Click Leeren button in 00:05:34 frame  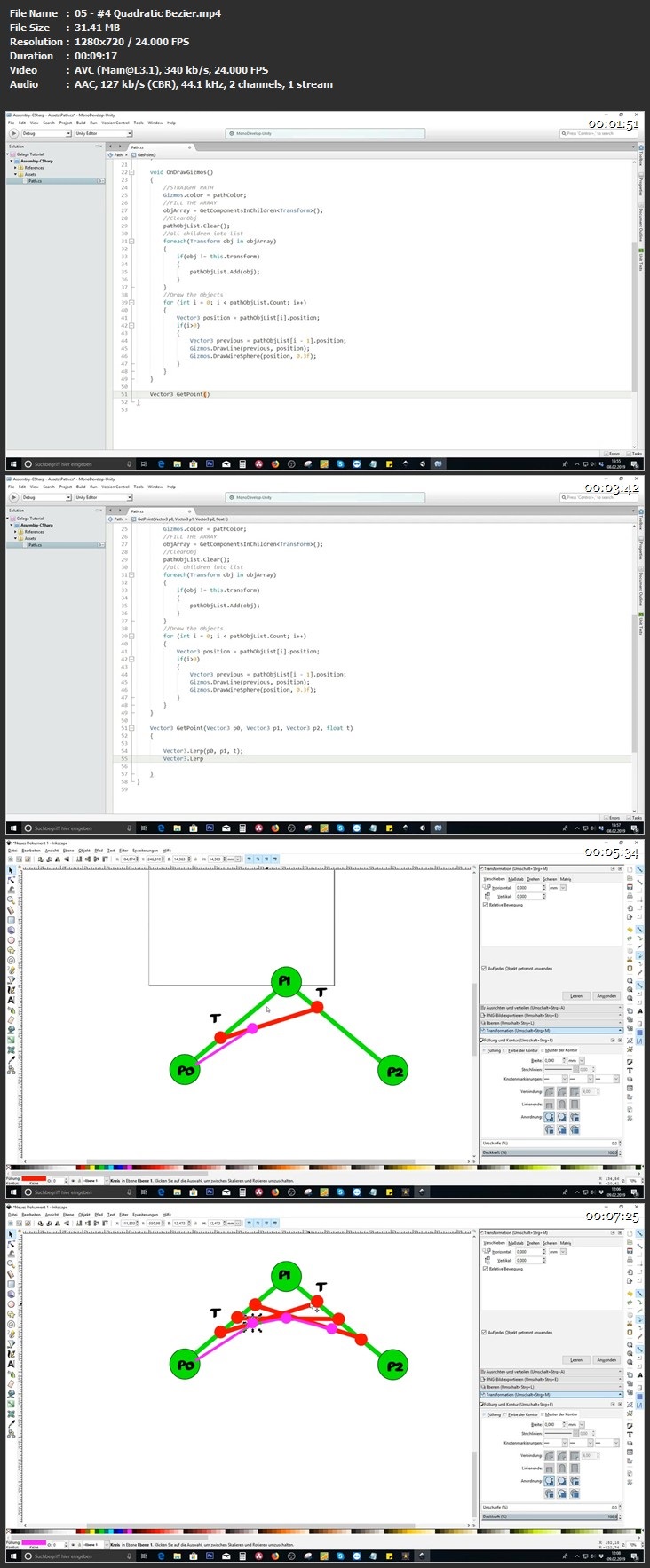(576, 996)
